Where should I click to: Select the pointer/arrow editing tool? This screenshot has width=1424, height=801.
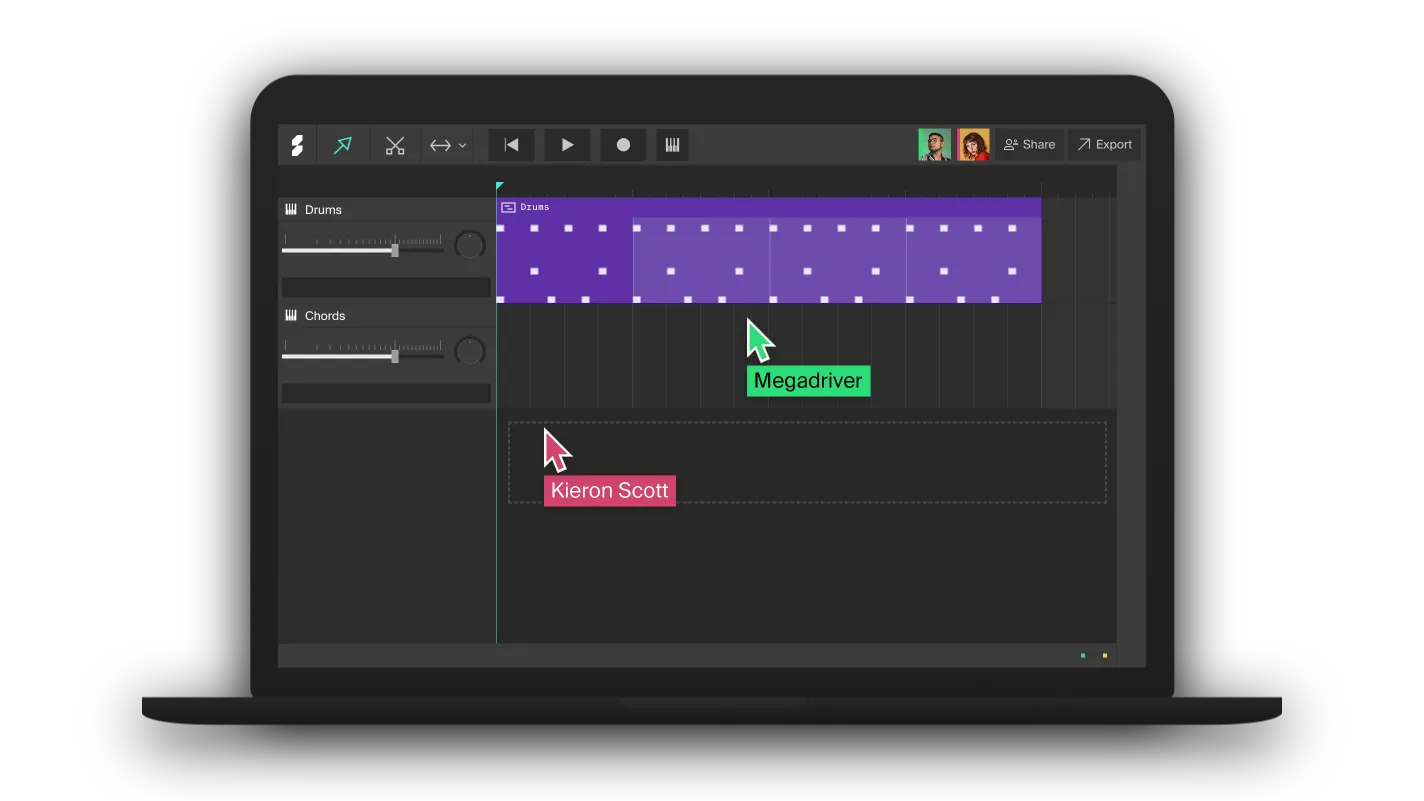tap(343, 144)
